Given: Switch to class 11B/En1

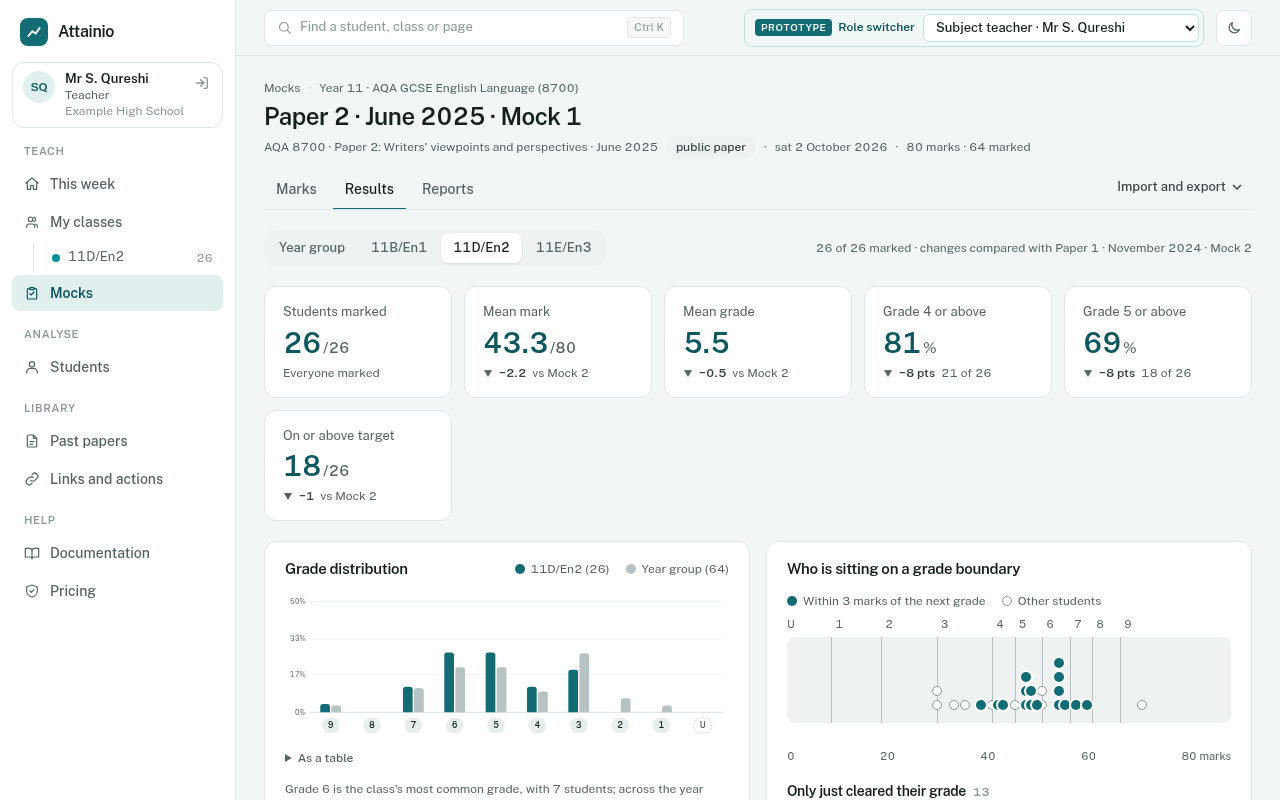Looking at the screenshot, I should click(x=399, y=248).
